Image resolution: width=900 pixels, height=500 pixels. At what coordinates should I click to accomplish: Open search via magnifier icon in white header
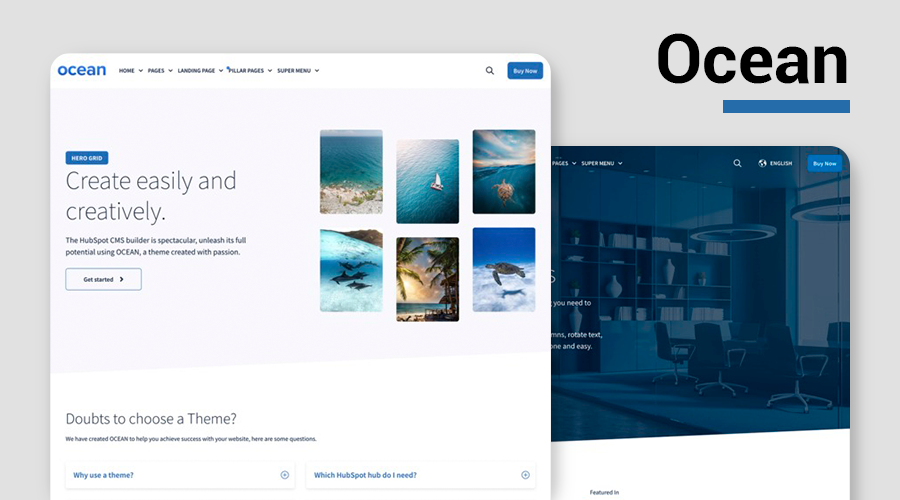coord(490,71)
